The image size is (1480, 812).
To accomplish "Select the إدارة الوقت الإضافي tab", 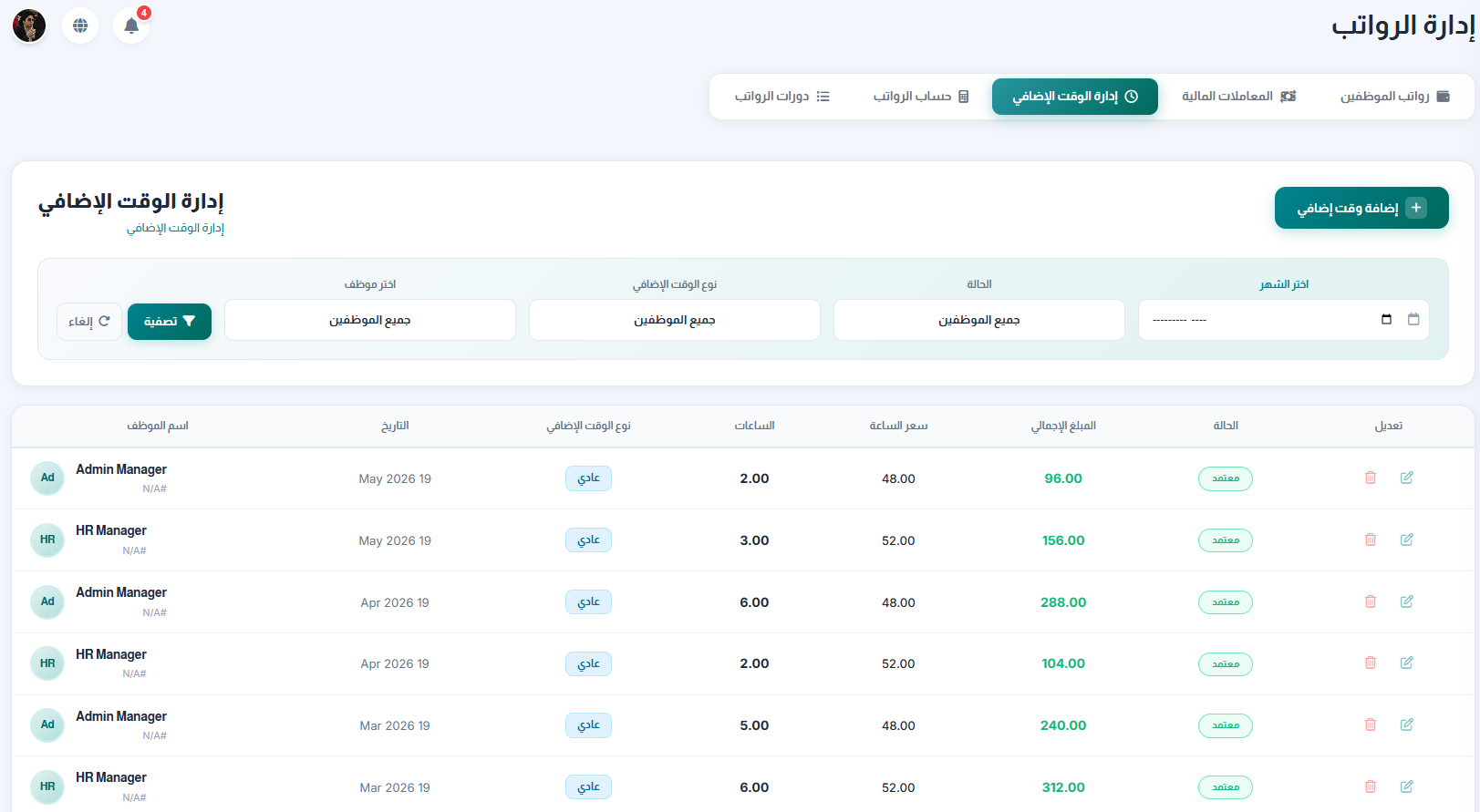I will [1075, 97].
